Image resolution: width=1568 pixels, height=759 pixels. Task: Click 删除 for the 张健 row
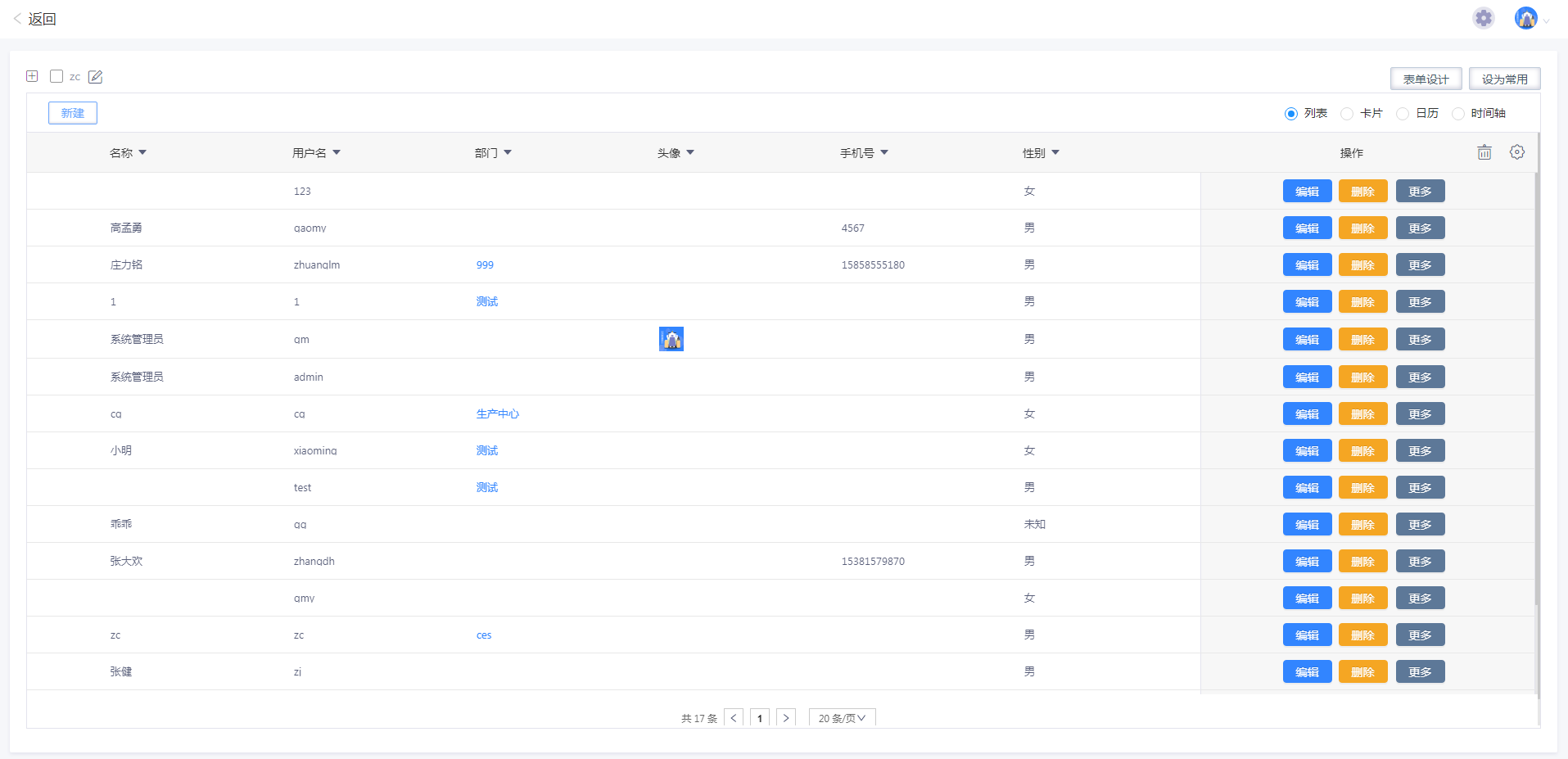(1362, 671)
